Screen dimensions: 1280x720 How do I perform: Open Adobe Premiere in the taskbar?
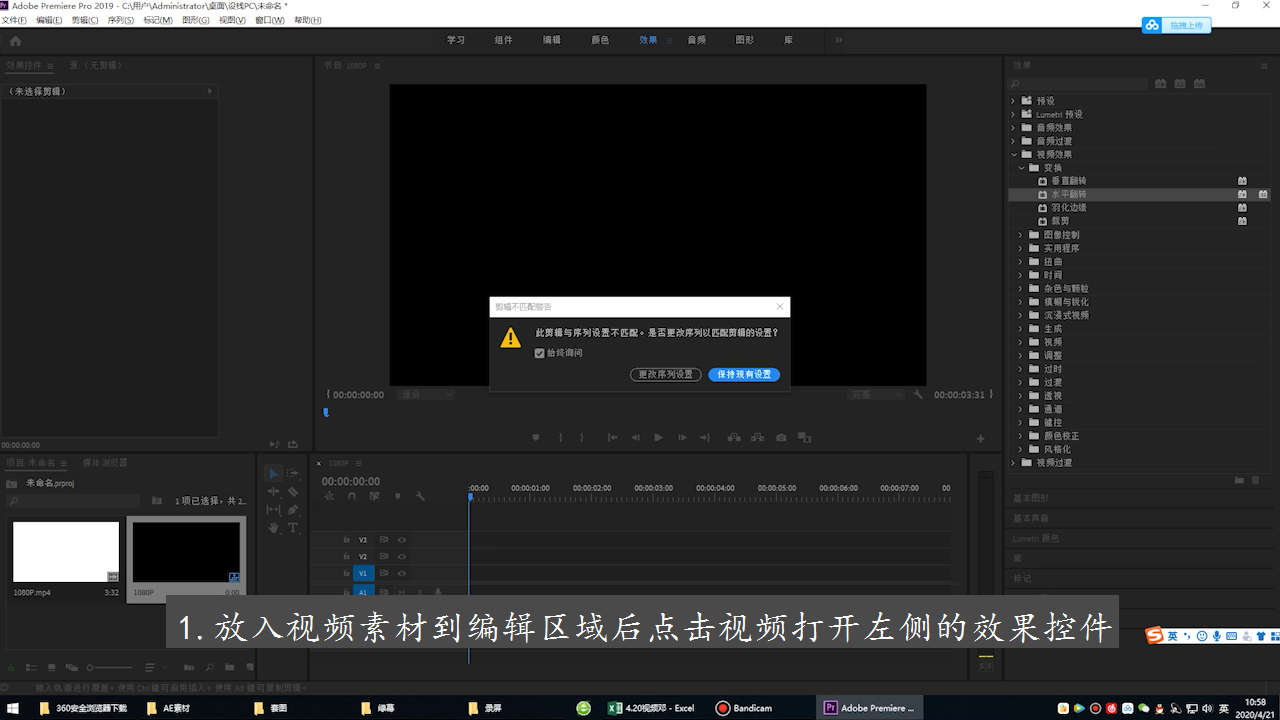point(868,708)
